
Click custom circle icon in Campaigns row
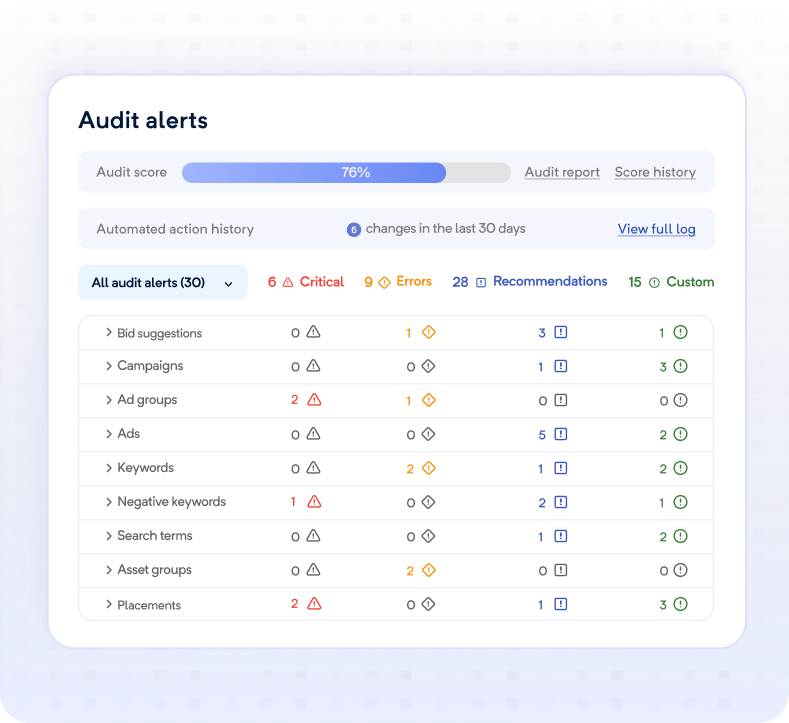point(680,366)
